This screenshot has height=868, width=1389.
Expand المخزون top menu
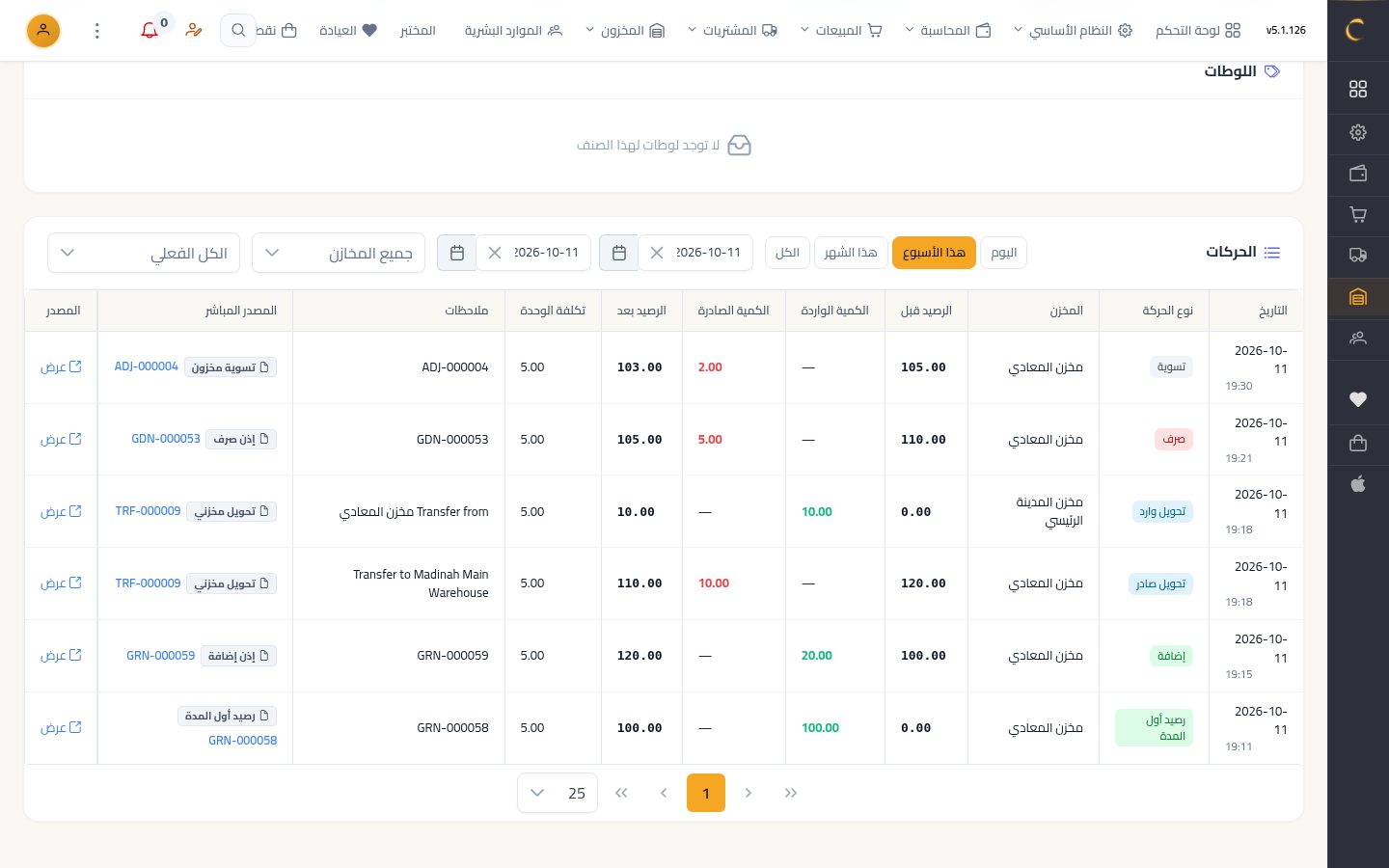[625, 31]
